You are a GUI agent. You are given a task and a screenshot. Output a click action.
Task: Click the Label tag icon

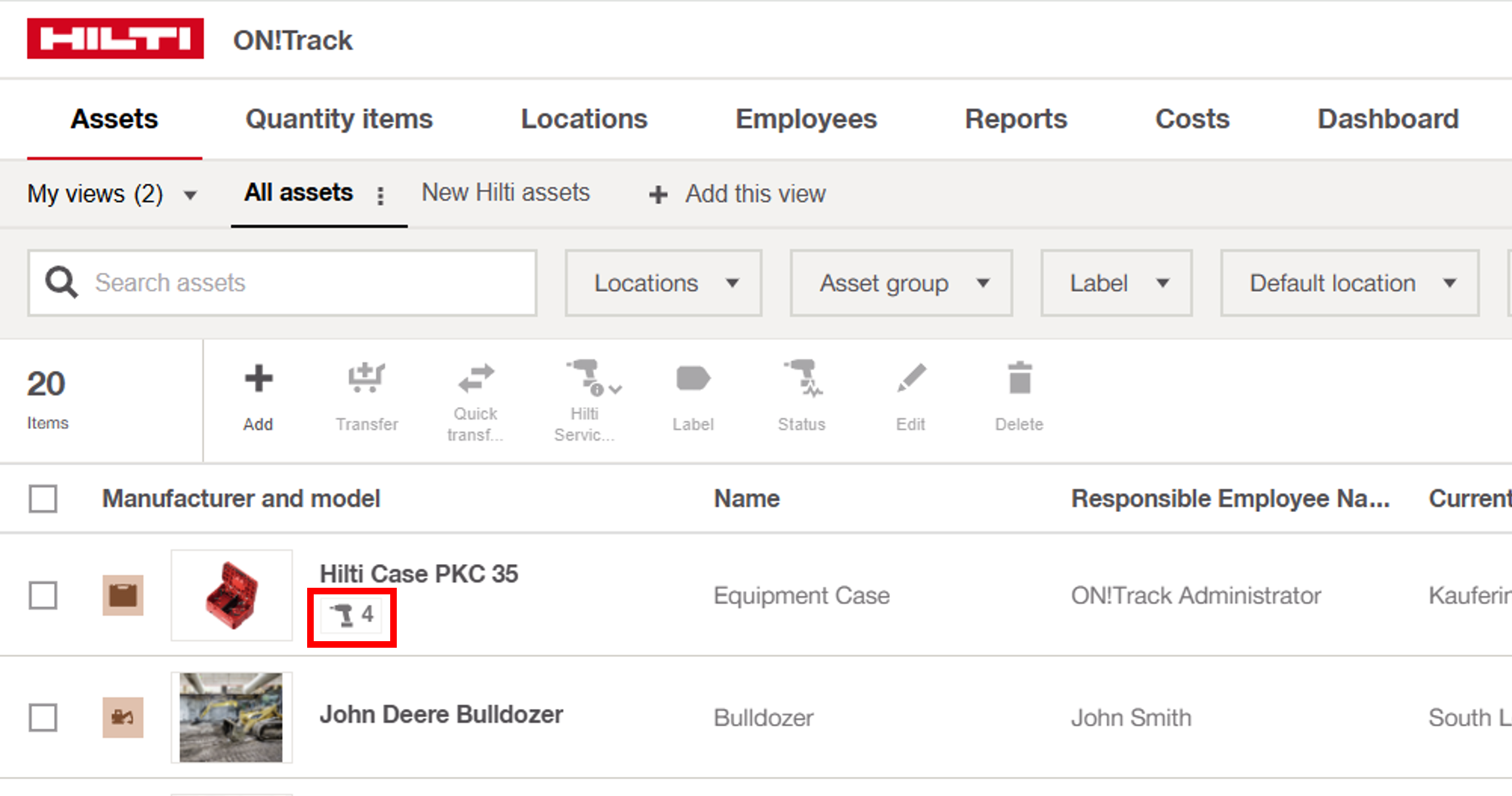pos(693,379)
